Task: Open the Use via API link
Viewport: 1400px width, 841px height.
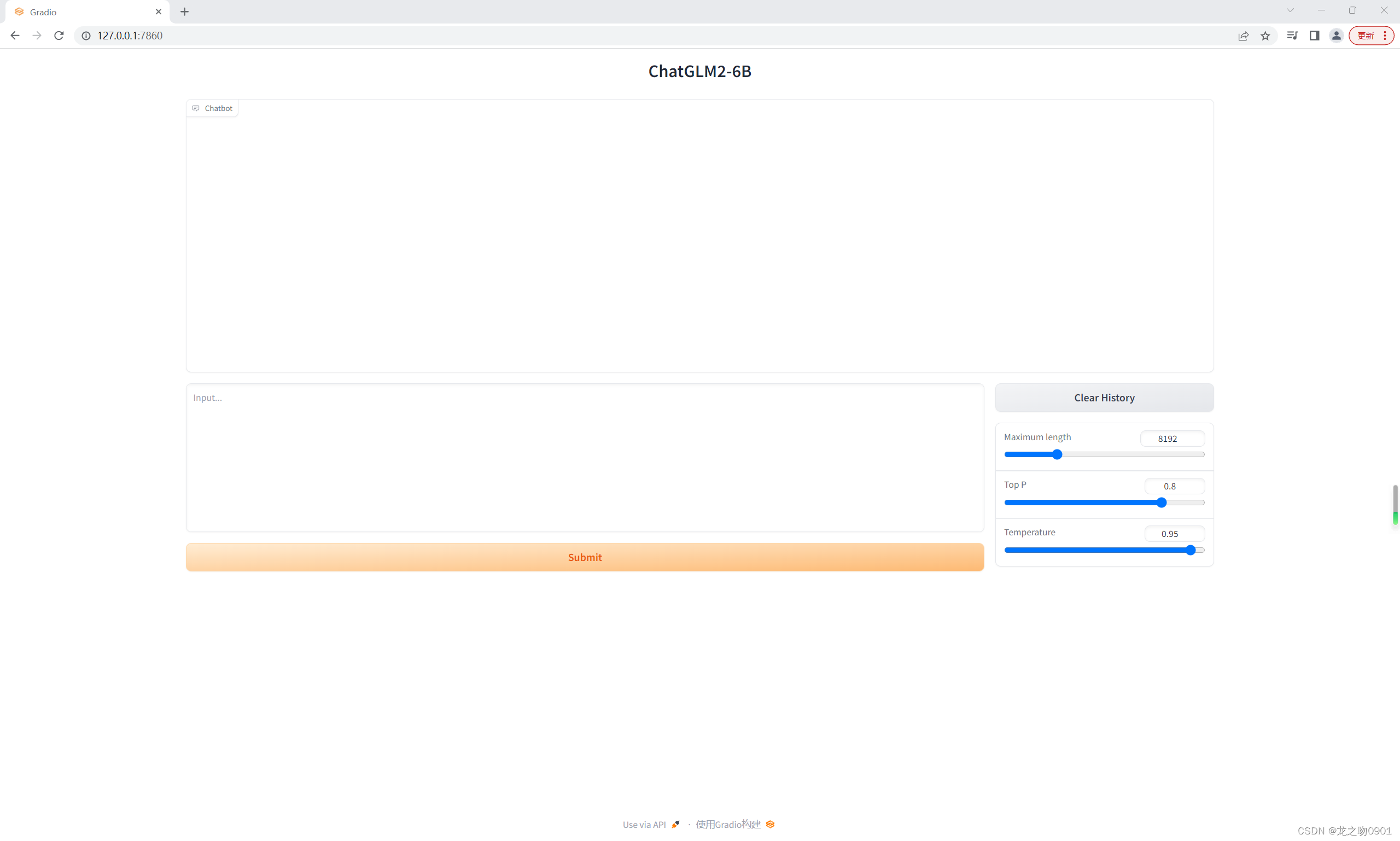Action: pos(651,825)
